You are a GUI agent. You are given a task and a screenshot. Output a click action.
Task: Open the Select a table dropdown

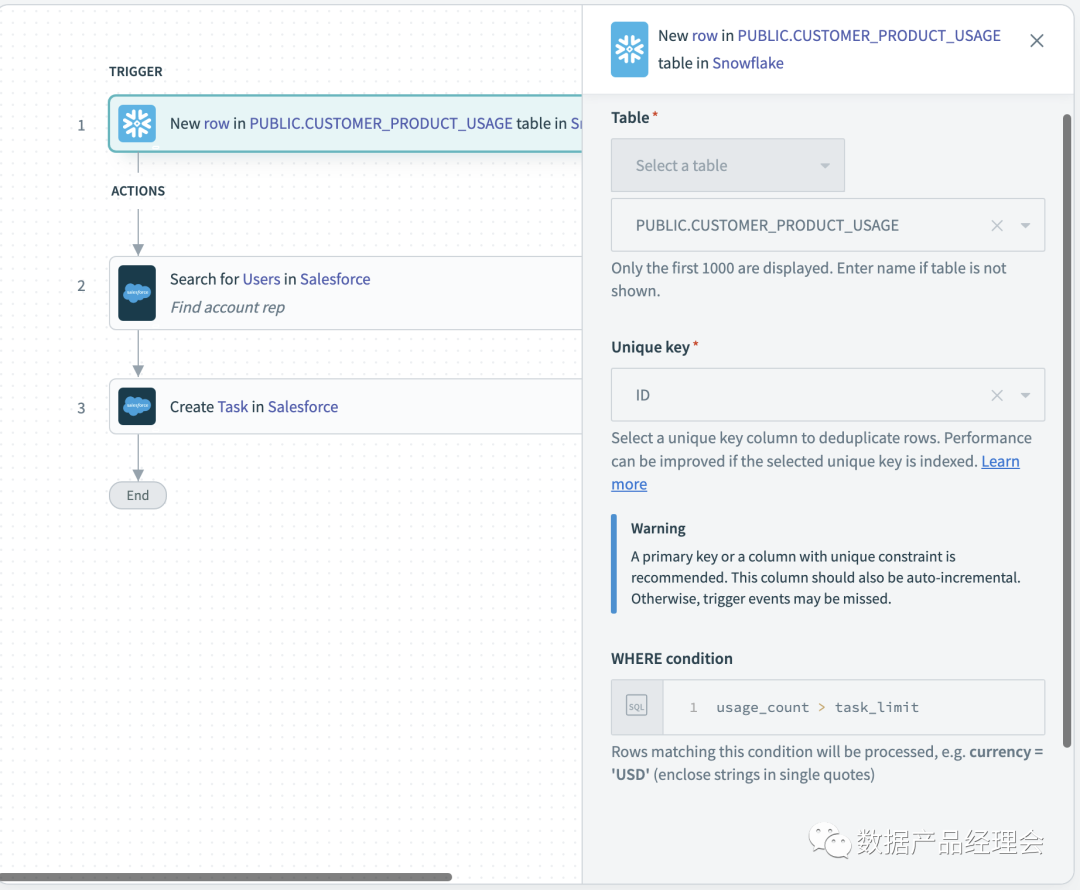point(727,165)
